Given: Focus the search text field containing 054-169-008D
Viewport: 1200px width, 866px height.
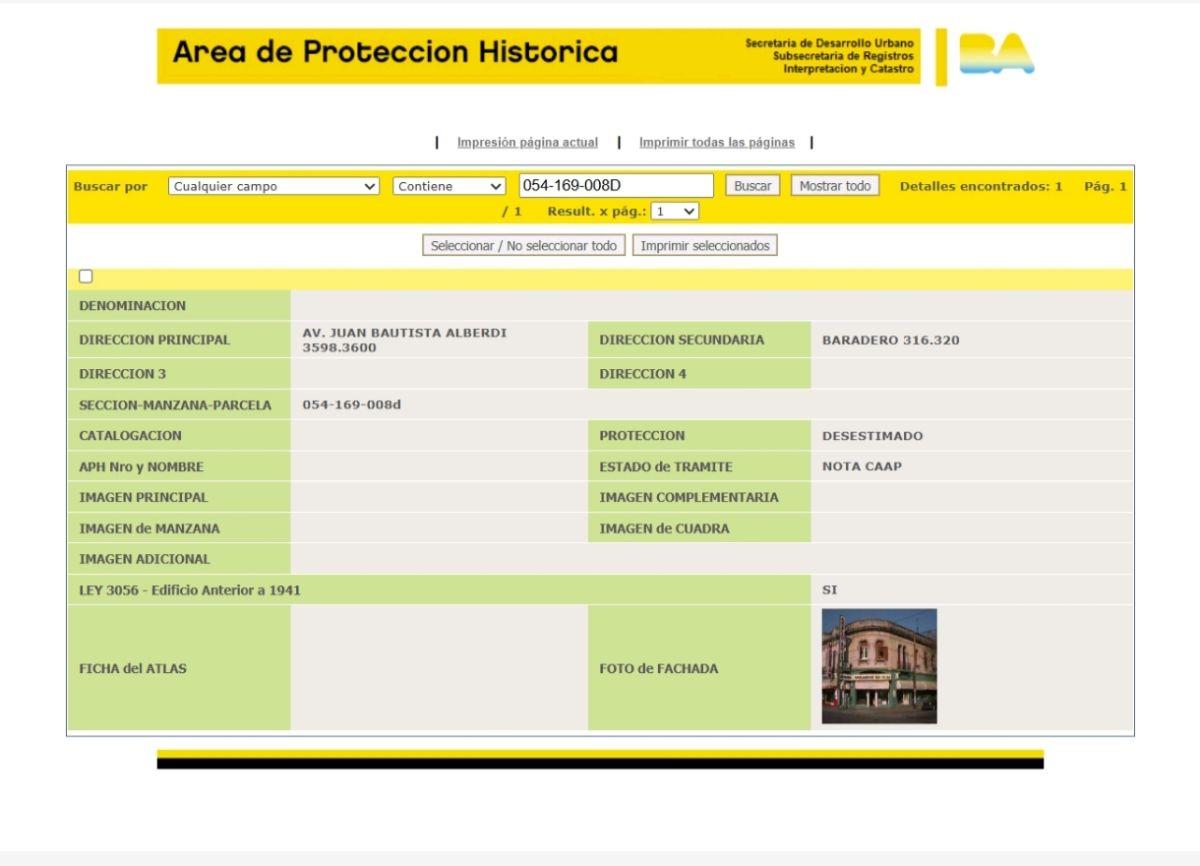Looking at the screenshot, I should (x=616, y=185).
